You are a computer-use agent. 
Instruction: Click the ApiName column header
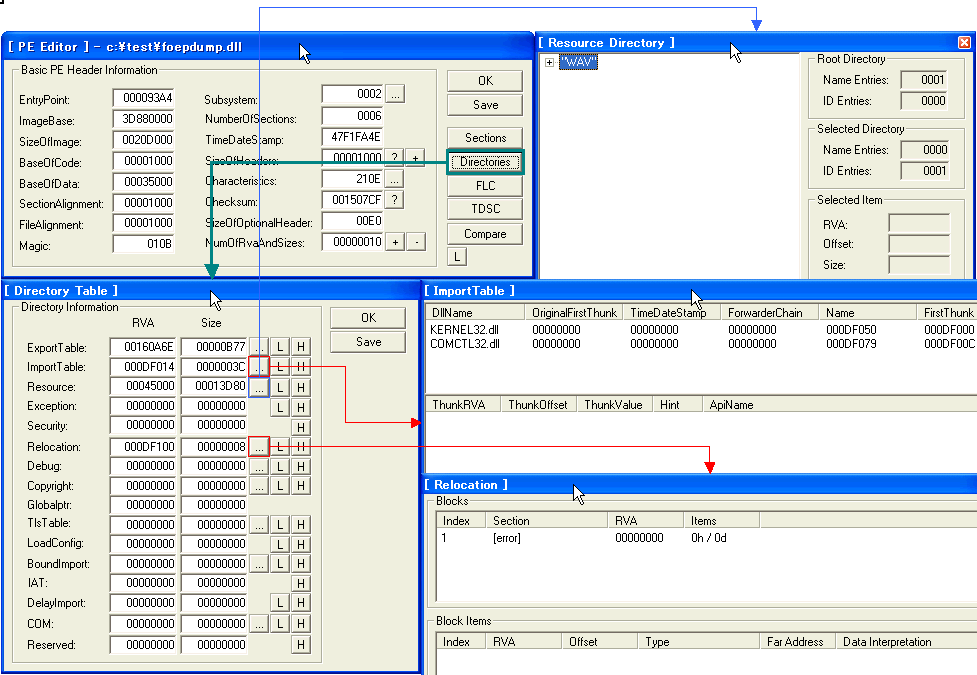point(839,405)
